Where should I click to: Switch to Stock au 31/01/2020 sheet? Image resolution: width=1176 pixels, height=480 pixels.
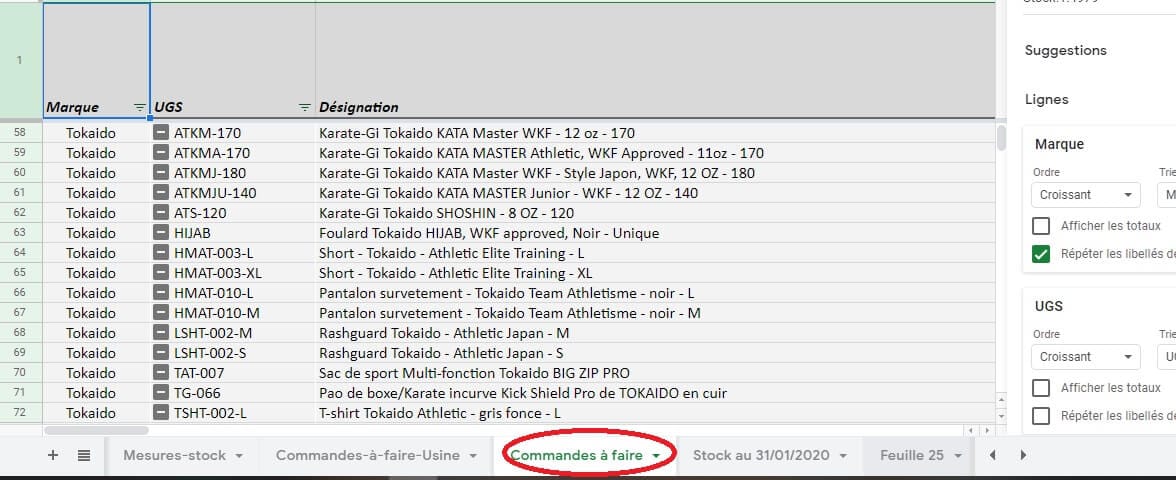pos(761,455)
